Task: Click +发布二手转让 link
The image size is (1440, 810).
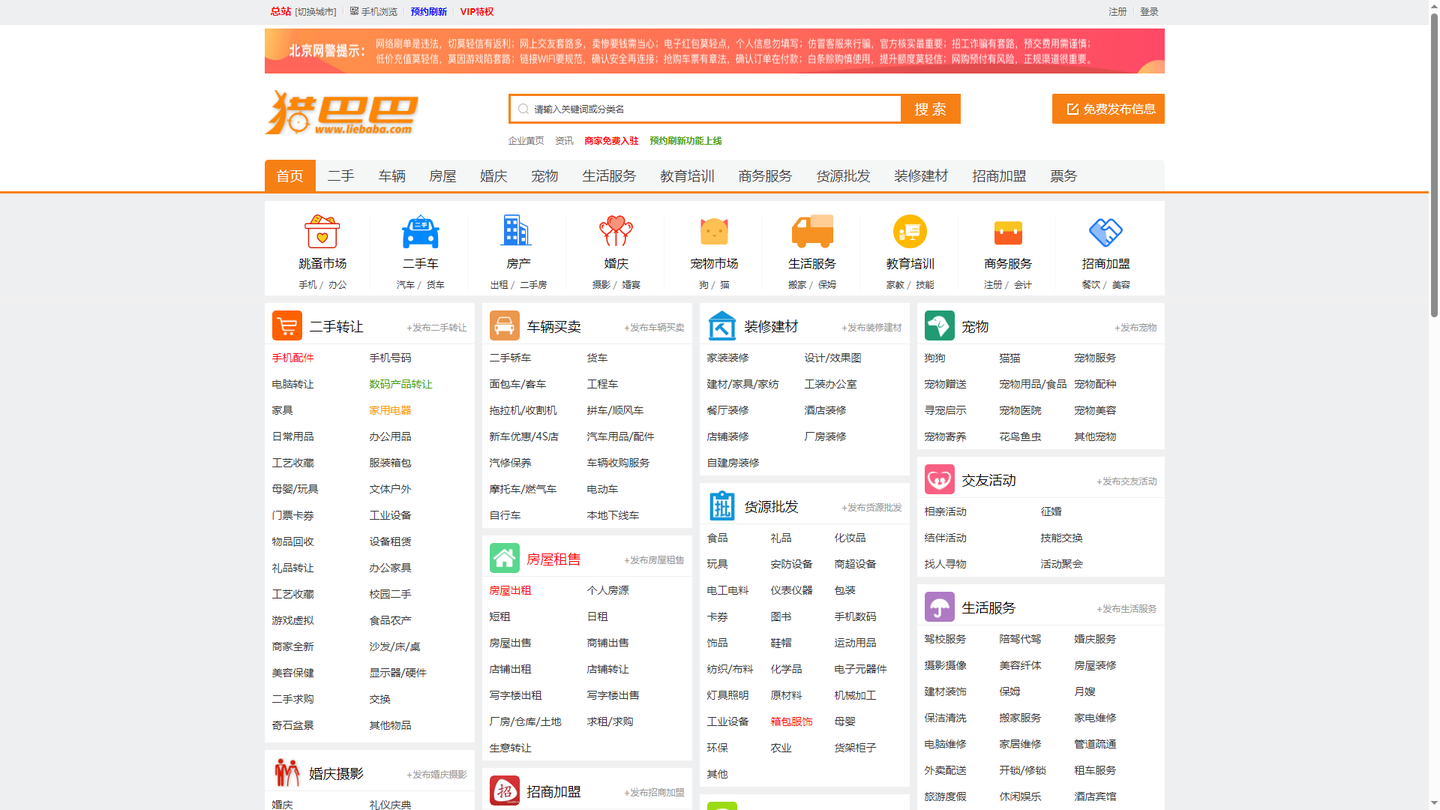Action: [x=437, y=328]
